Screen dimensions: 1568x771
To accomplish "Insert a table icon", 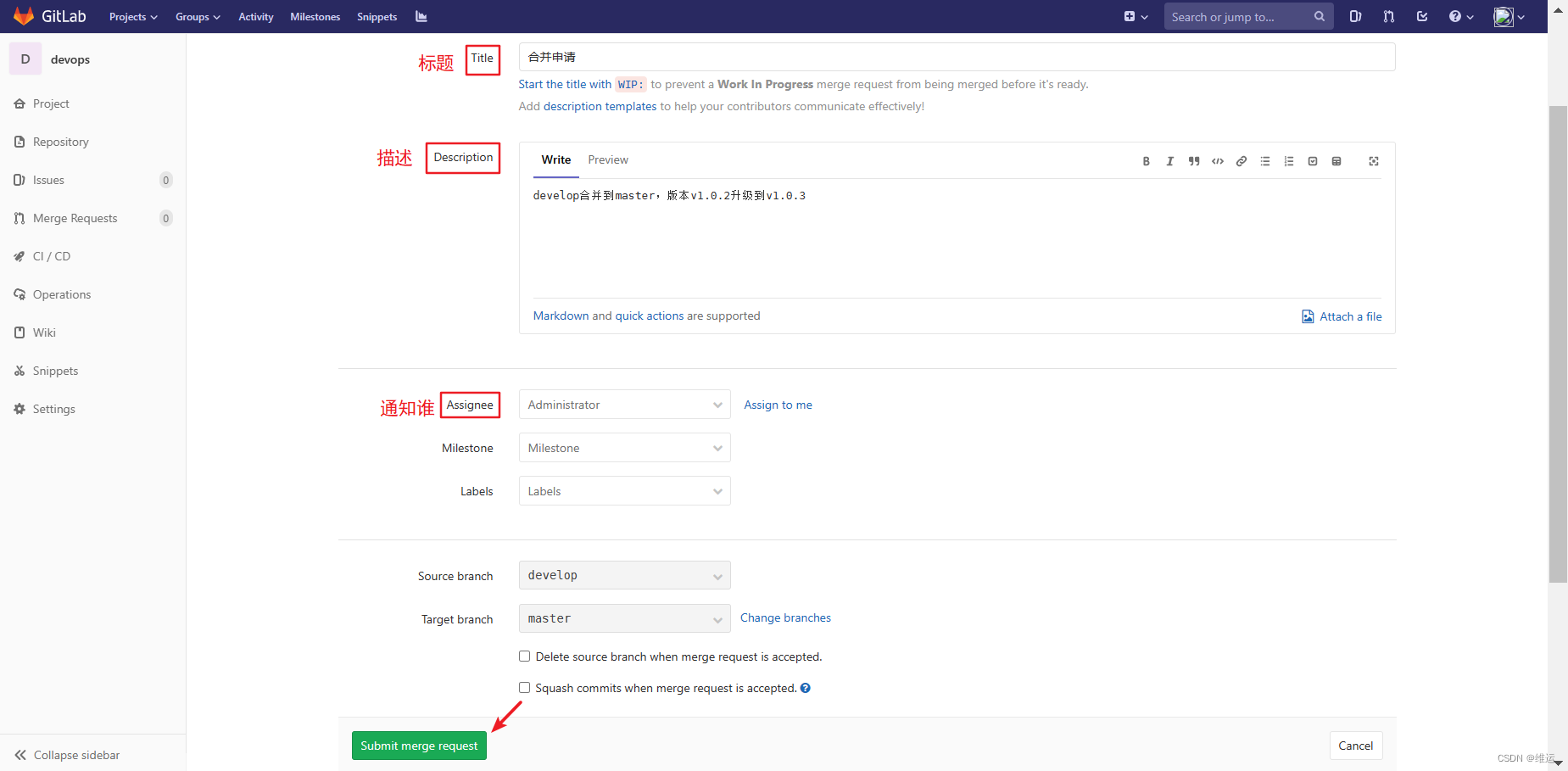I will pyautogui.click(x=1336, y=161).
